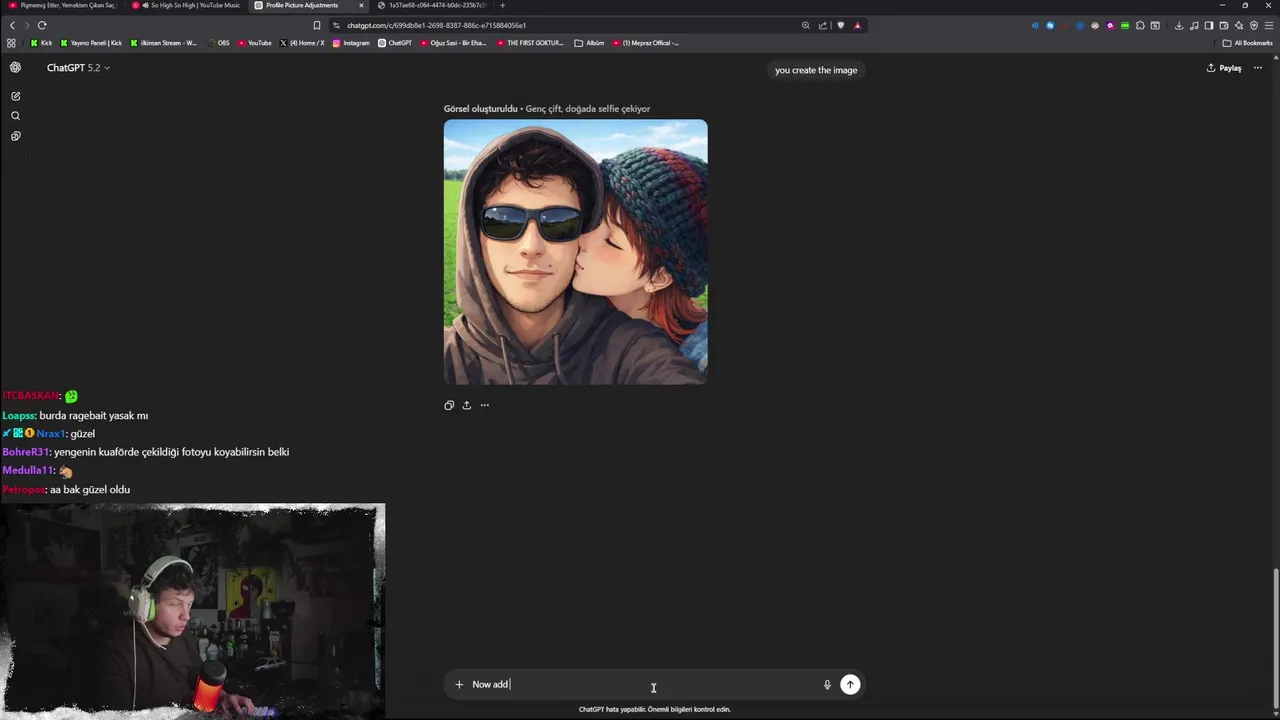Click chat username Loapss

pyautogui.click(x=19, y=415)
